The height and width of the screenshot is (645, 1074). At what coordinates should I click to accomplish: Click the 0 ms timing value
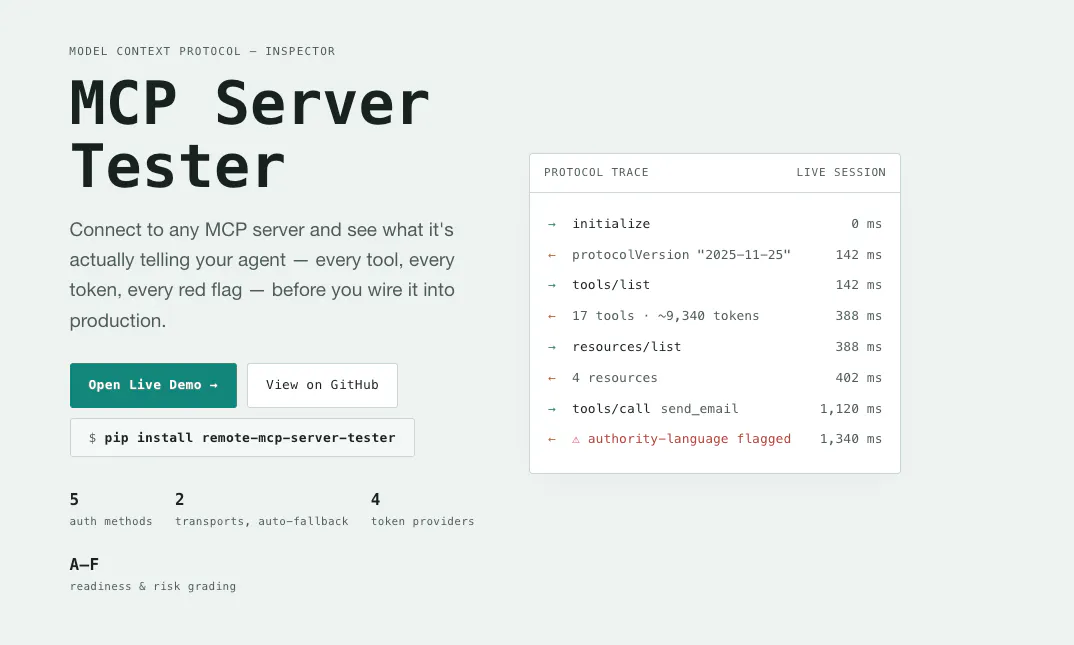click(x=866, y=224)
